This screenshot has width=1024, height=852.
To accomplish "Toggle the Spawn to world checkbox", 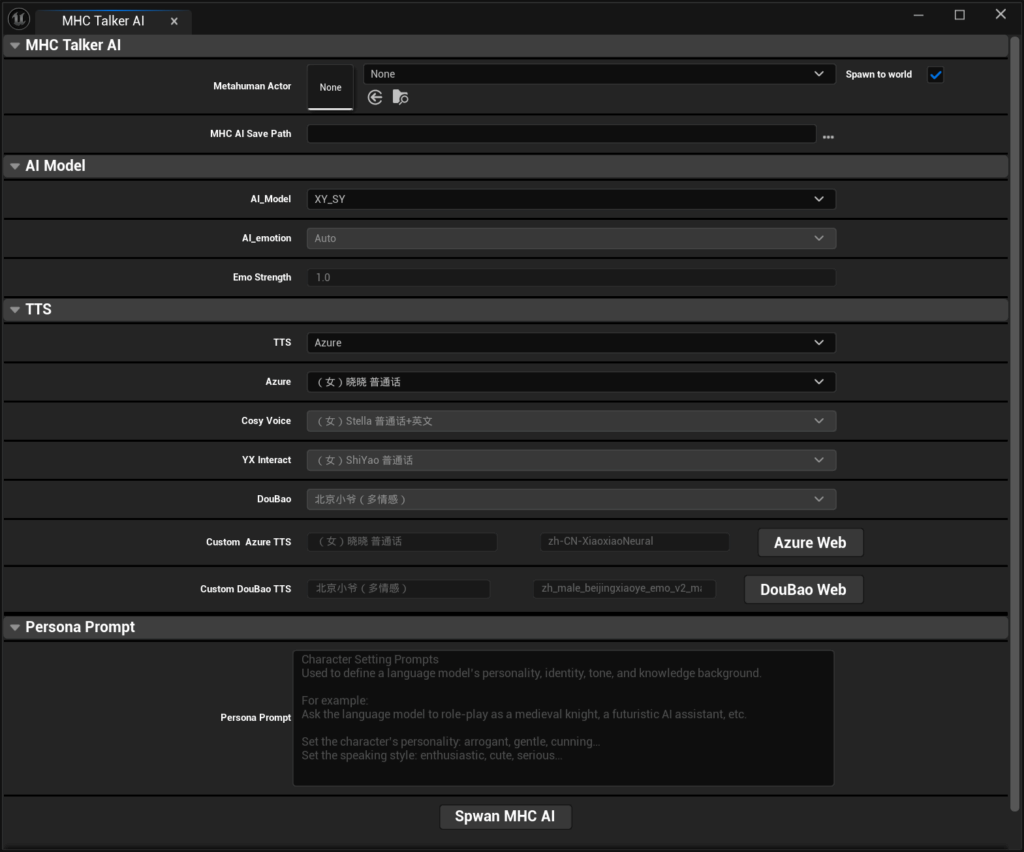I will point(935,75).
